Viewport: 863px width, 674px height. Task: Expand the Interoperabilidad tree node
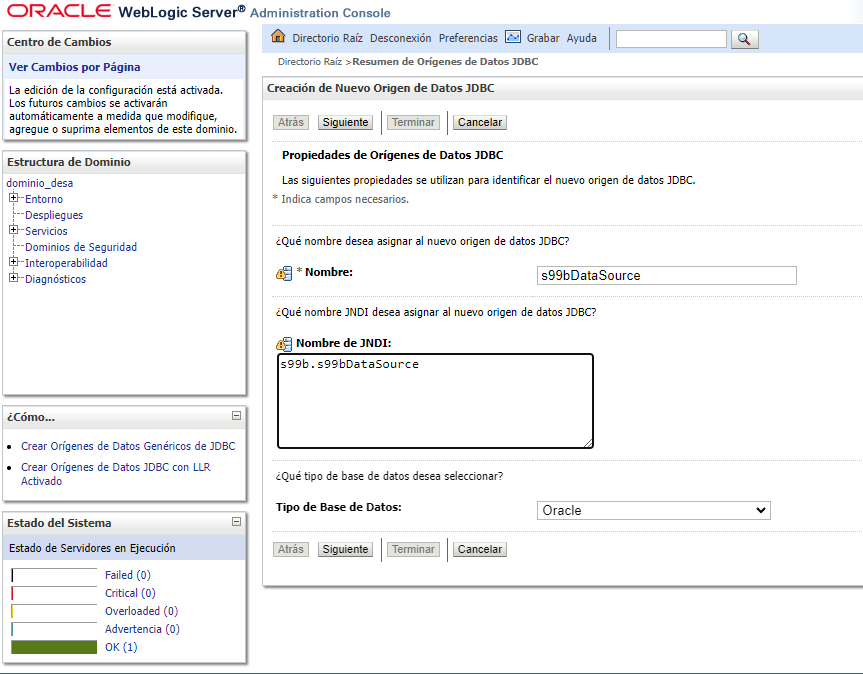click(x=14, y=262)
